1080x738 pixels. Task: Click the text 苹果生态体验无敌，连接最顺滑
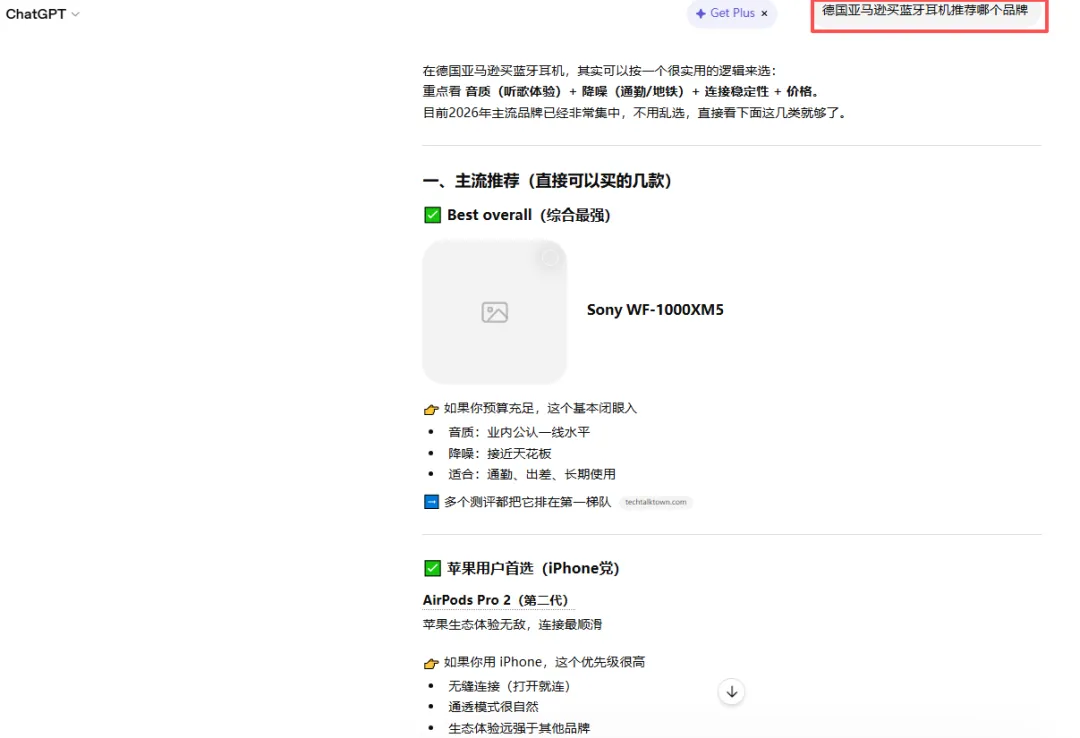click(512, 624)
